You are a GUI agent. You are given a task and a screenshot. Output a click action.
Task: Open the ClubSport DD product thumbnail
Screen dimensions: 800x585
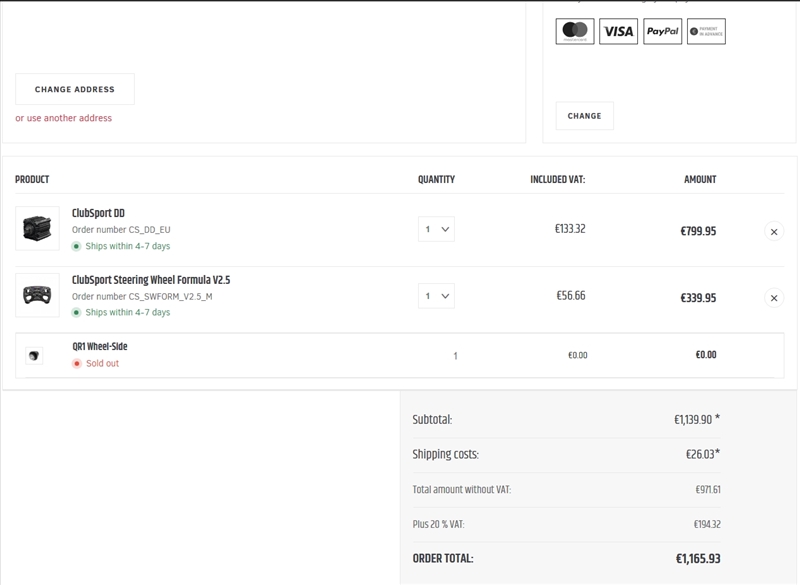coord(40,229)
